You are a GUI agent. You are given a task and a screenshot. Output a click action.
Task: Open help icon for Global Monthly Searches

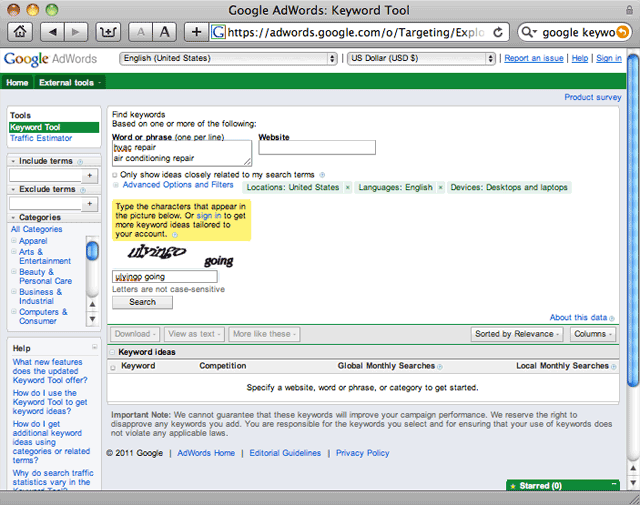[440, 367]
